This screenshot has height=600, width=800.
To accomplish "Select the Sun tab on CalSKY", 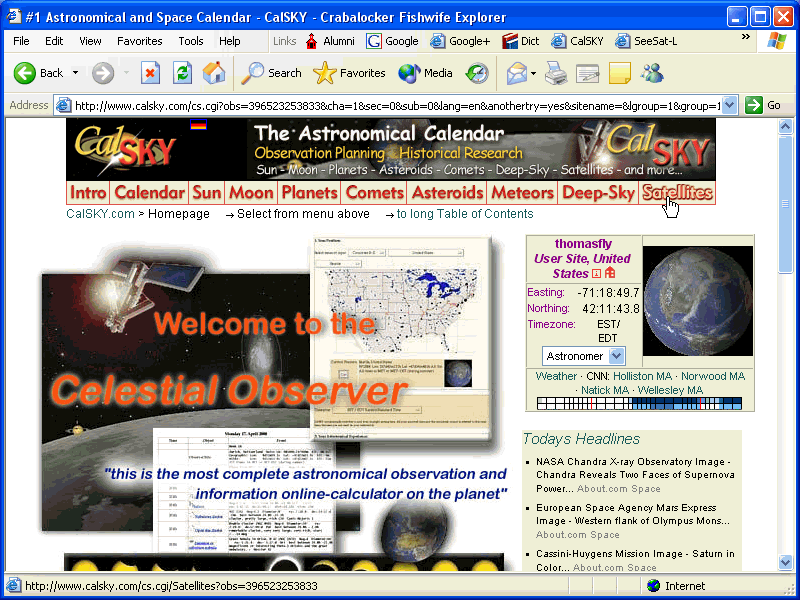I will click(x=207, y=193).
